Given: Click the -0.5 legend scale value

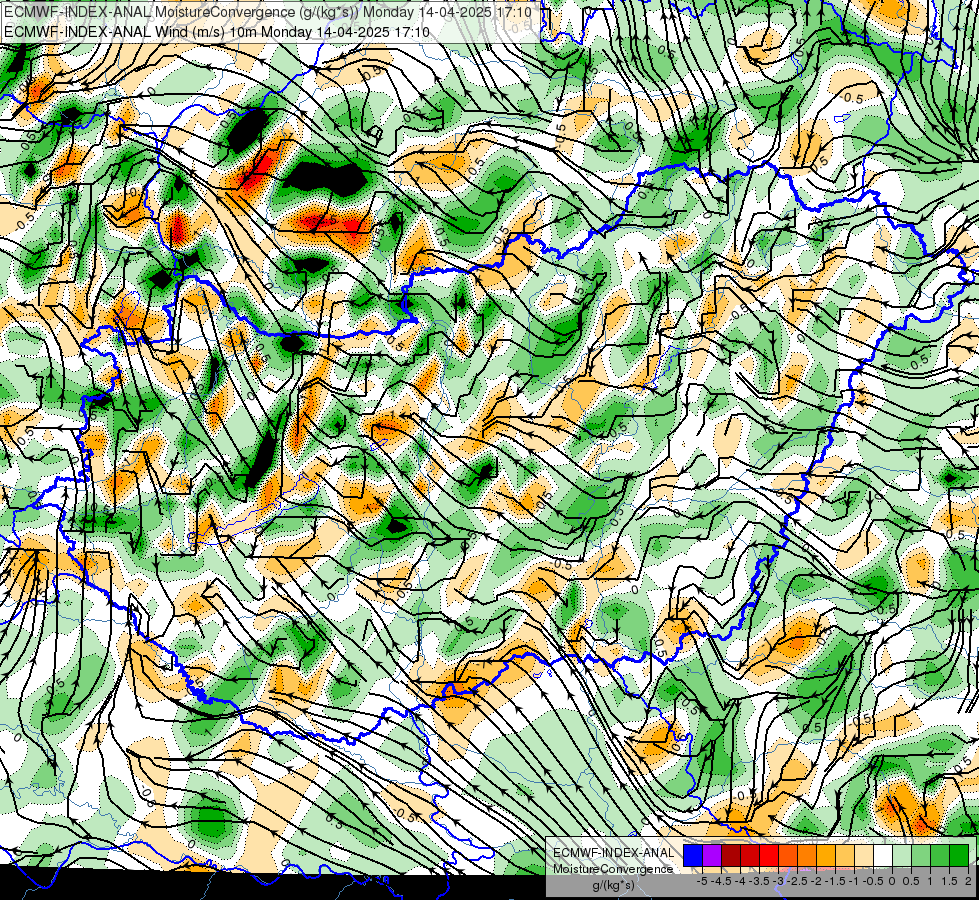Looking at the screenshot, I should click(873, 881).
